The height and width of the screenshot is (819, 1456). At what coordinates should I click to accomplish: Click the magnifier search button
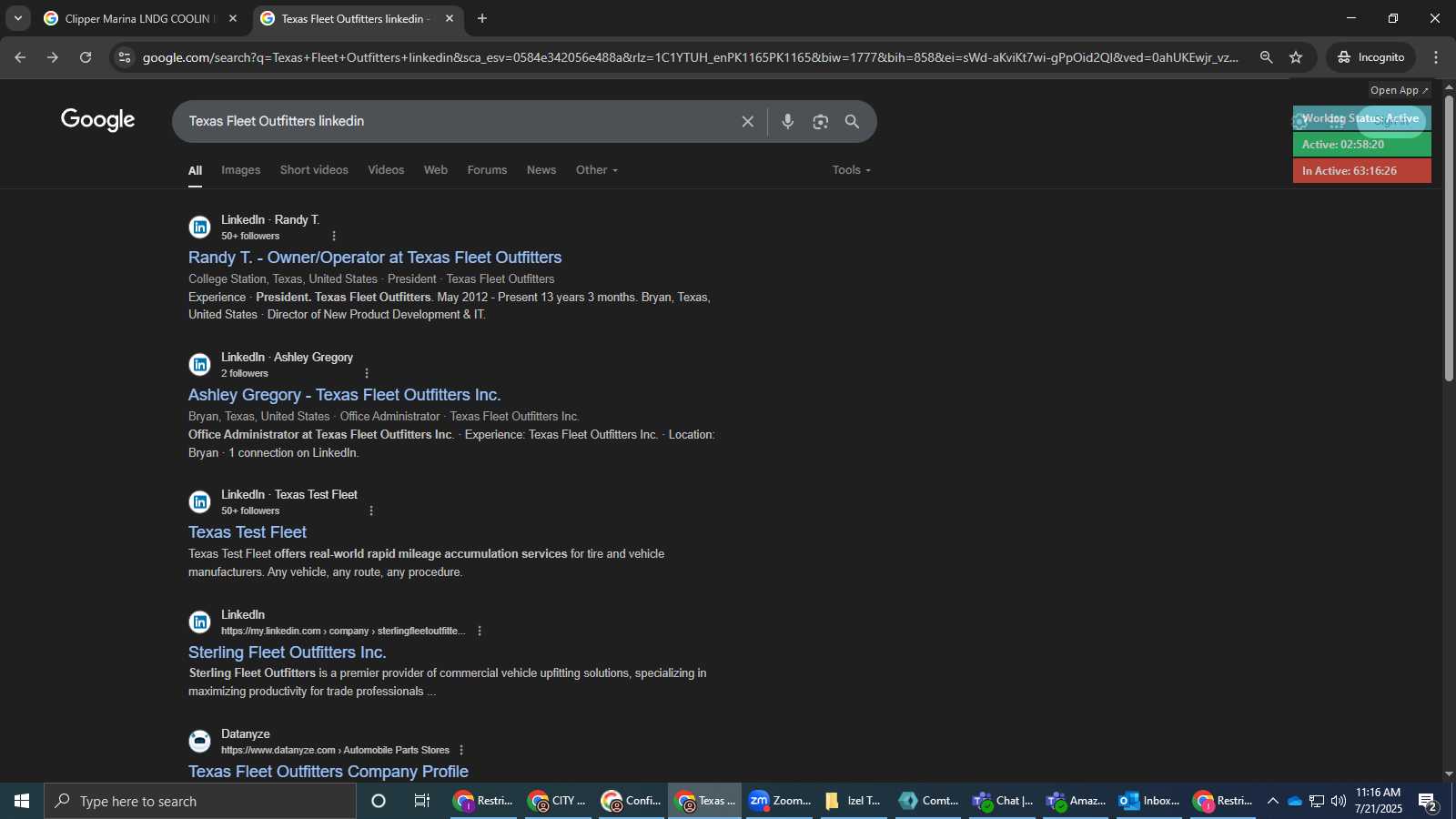853,121
